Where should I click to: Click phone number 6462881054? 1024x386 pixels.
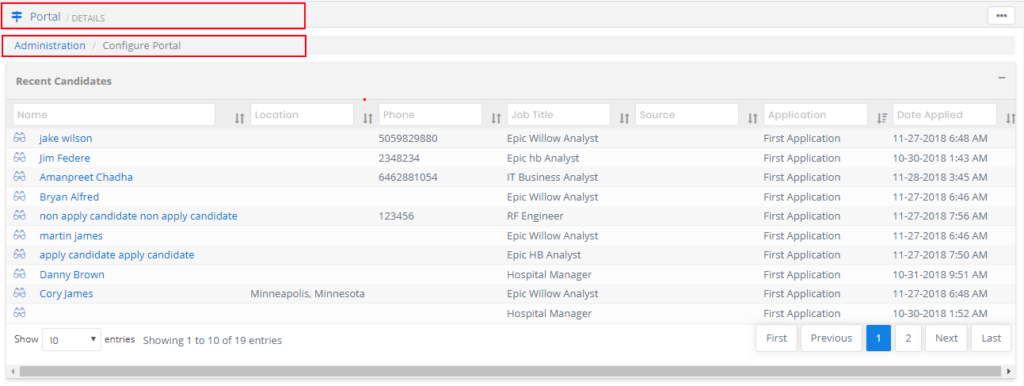[408, 177]
